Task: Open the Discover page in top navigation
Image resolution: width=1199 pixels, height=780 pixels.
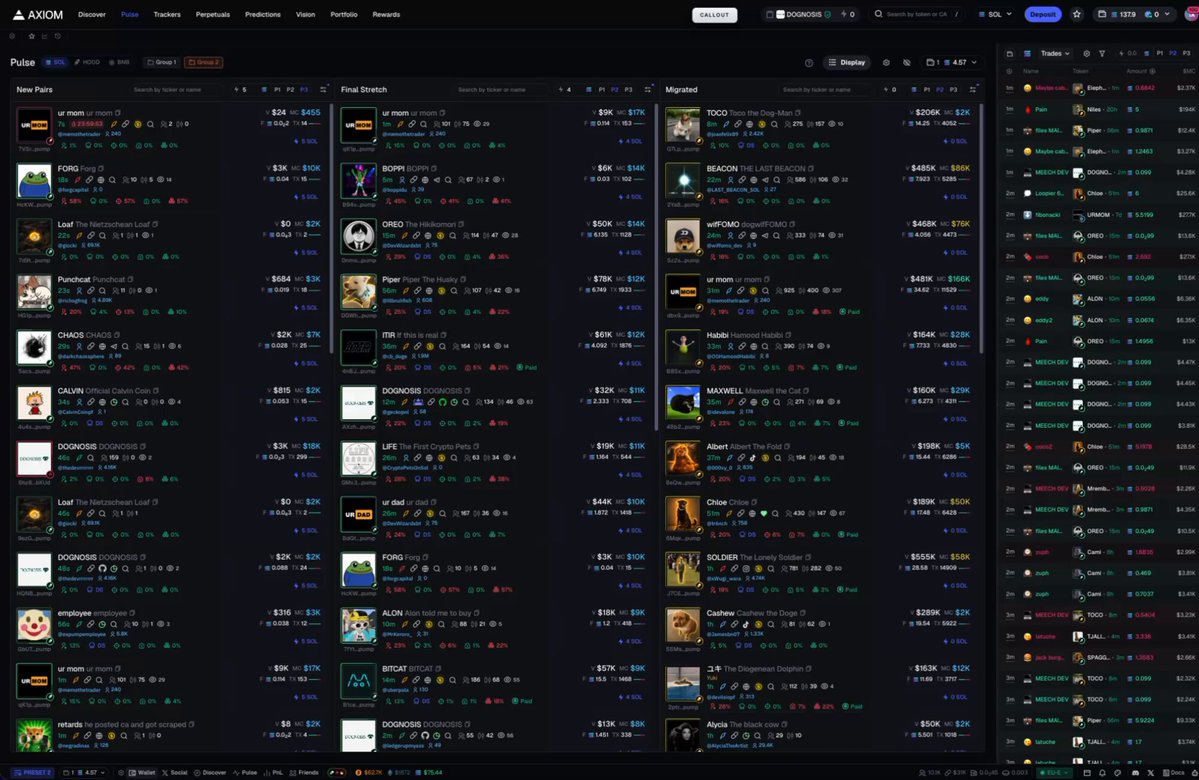Action: click(x=92, y=15)
